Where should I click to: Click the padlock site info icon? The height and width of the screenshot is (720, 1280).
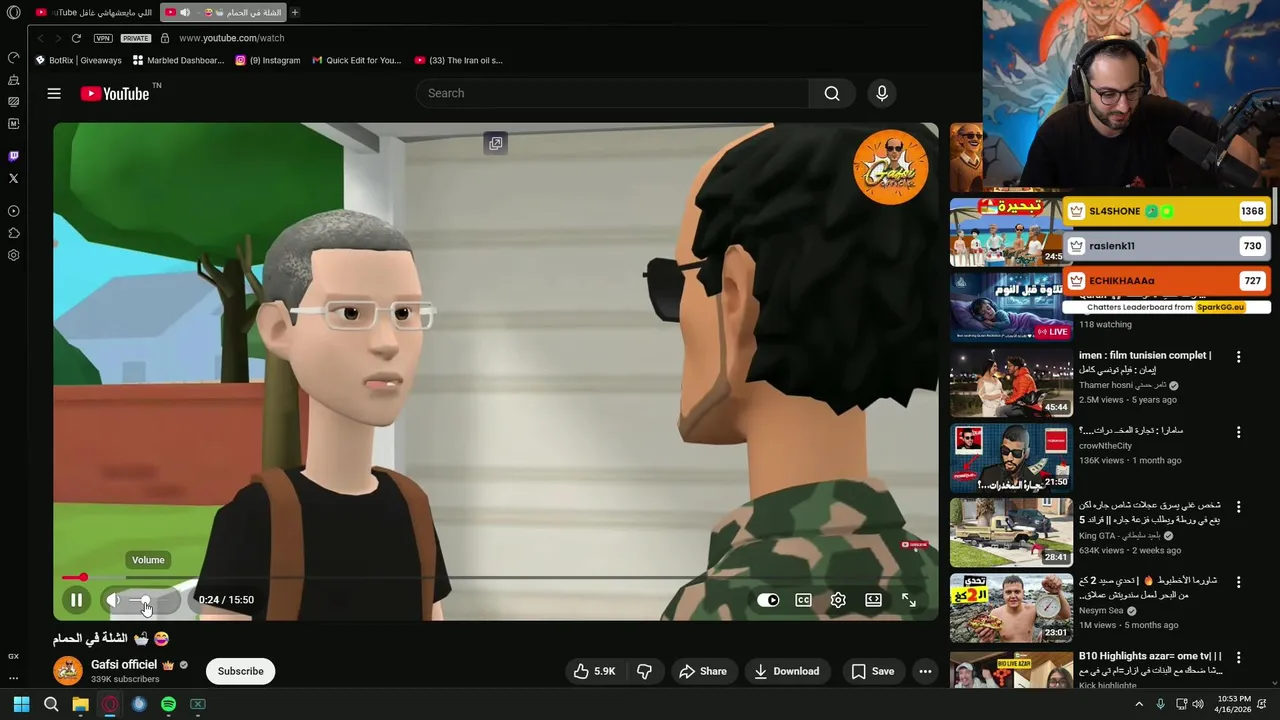point(165,38)
